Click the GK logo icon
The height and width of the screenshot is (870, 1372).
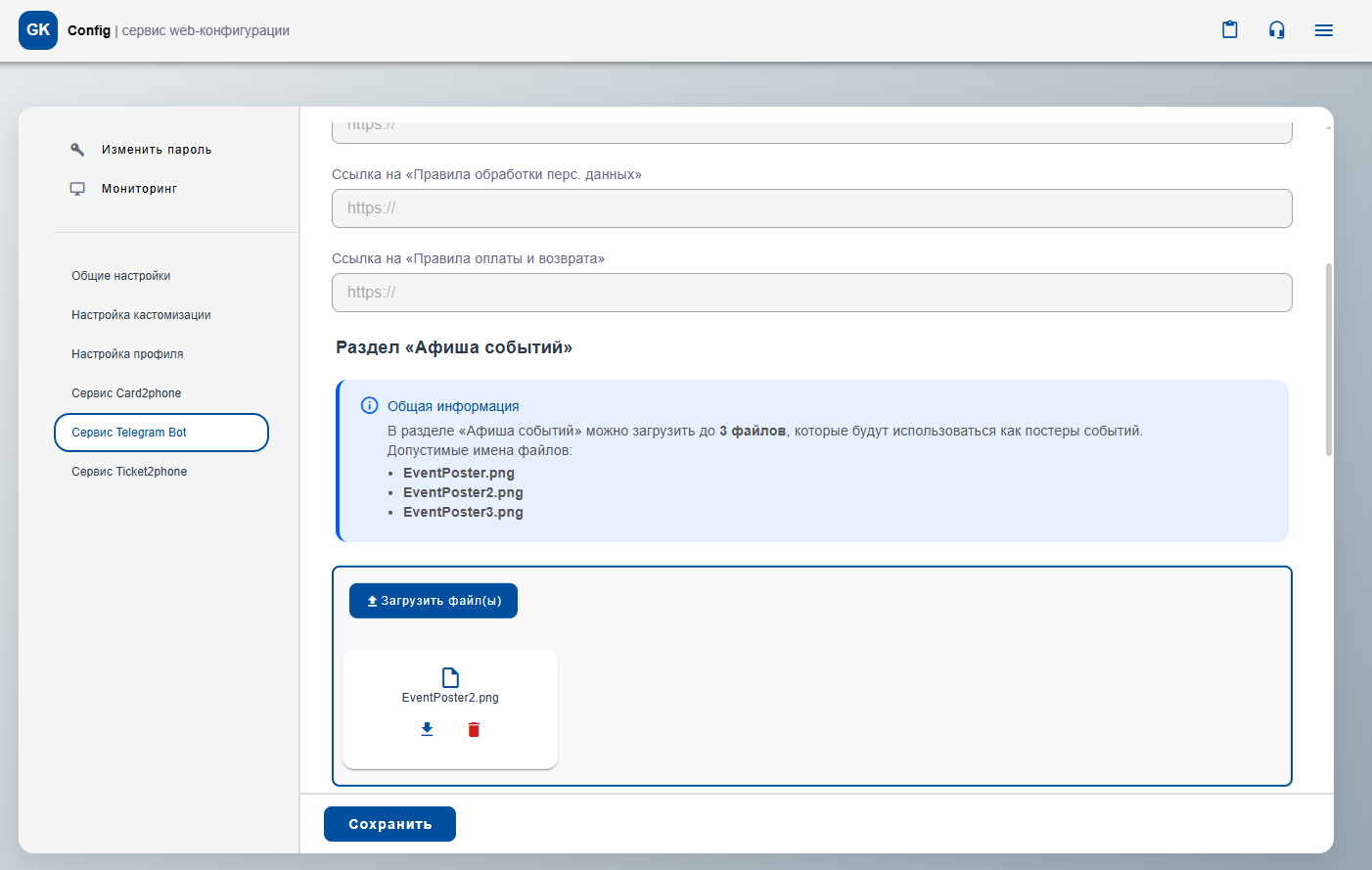point(38,30)
